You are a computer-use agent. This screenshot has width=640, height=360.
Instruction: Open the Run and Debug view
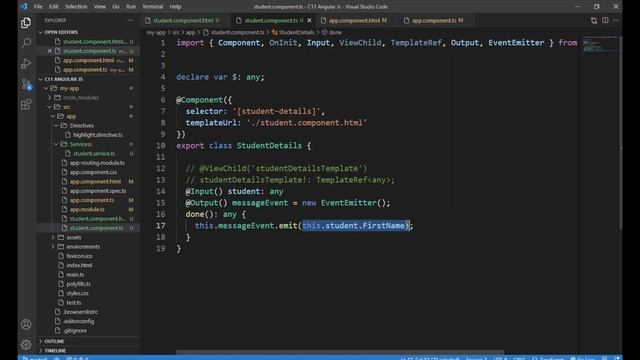(26, 63)
